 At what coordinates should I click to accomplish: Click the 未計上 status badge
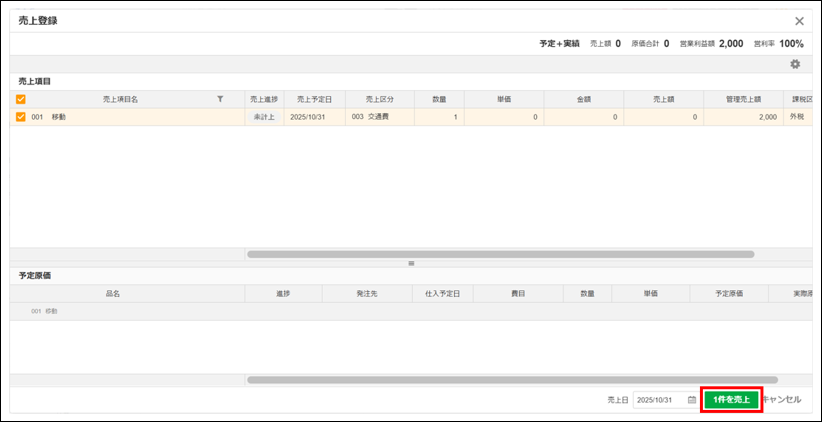pos(264,117)
